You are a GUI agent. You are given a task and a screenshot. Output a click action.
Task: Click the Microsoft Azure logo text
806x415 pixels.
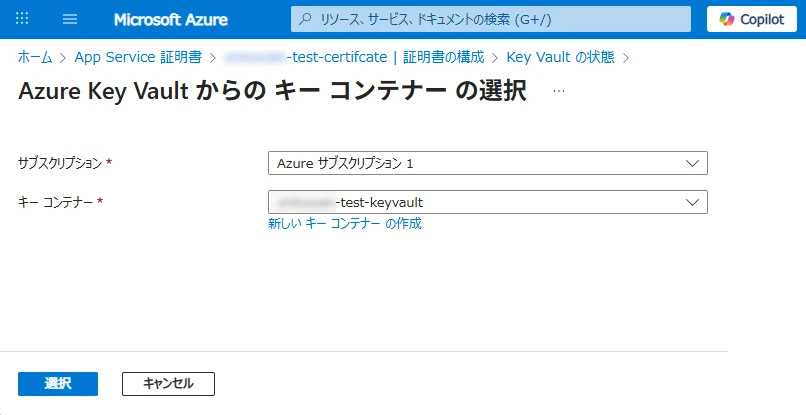click(170, 19)
